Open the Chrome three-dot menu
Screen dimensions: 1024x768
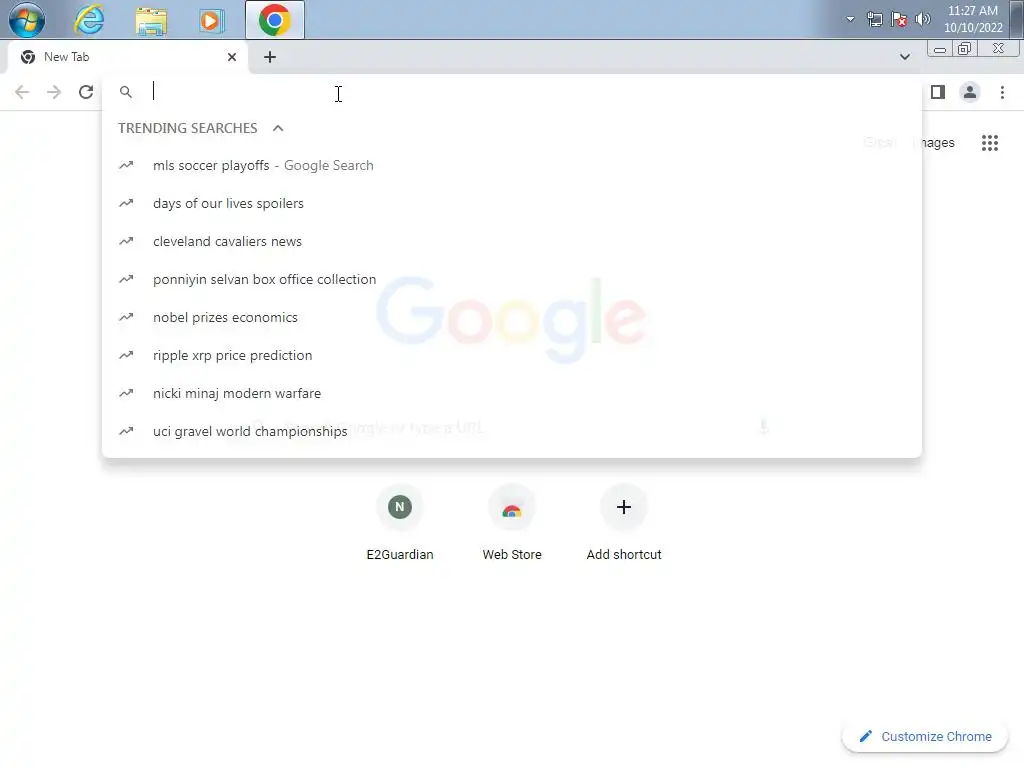pos(1002,92)
